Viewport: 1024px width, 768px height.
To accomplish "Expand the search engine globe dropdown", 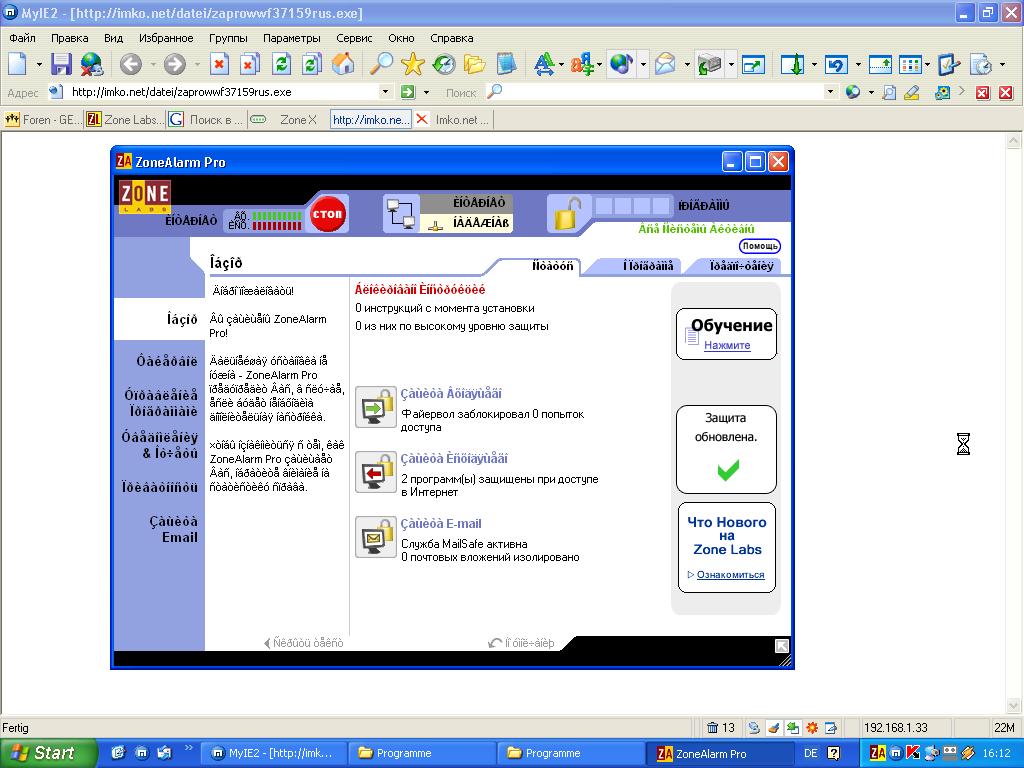I will [871, 93].
